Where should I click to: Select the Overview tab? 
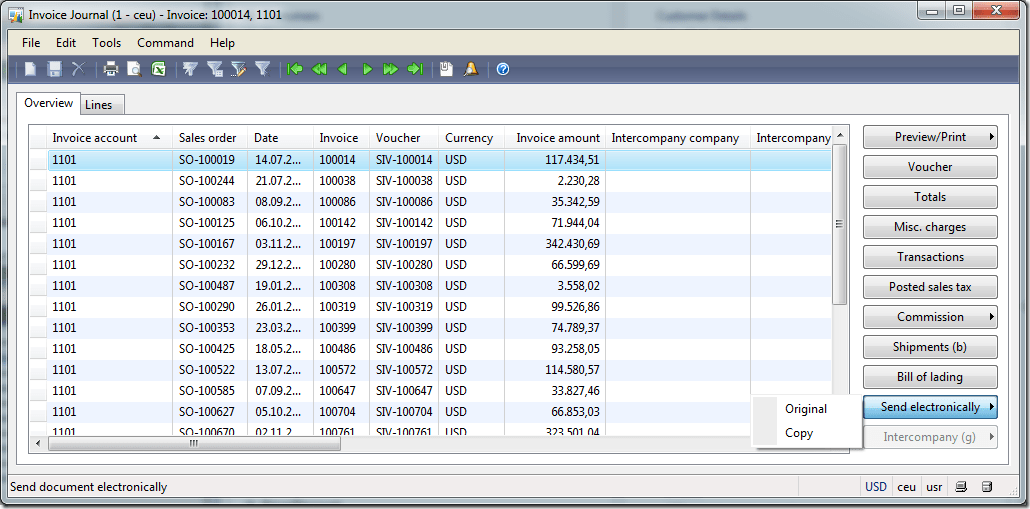[49, 103]
